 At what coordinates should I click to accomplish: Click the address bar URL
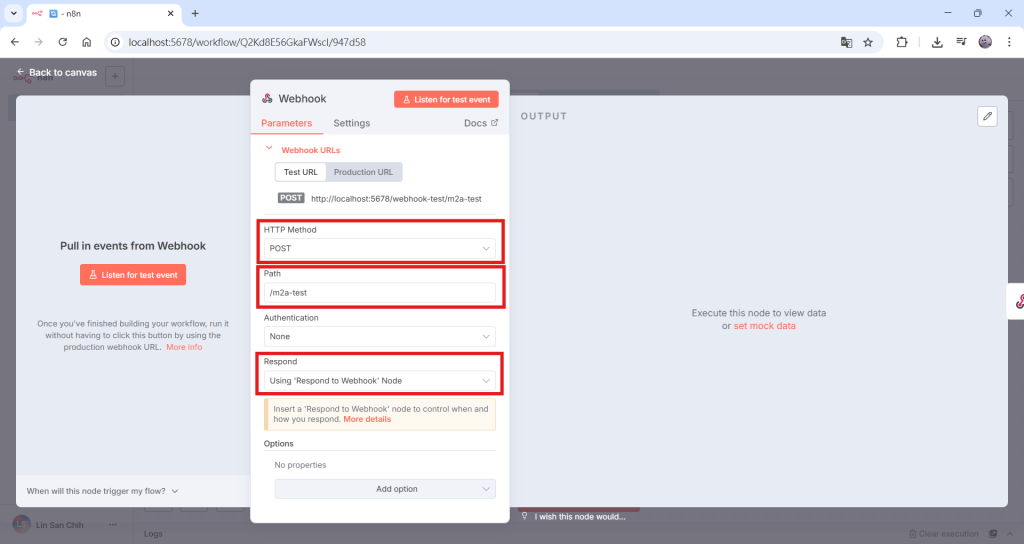click(x=247, y=42)
